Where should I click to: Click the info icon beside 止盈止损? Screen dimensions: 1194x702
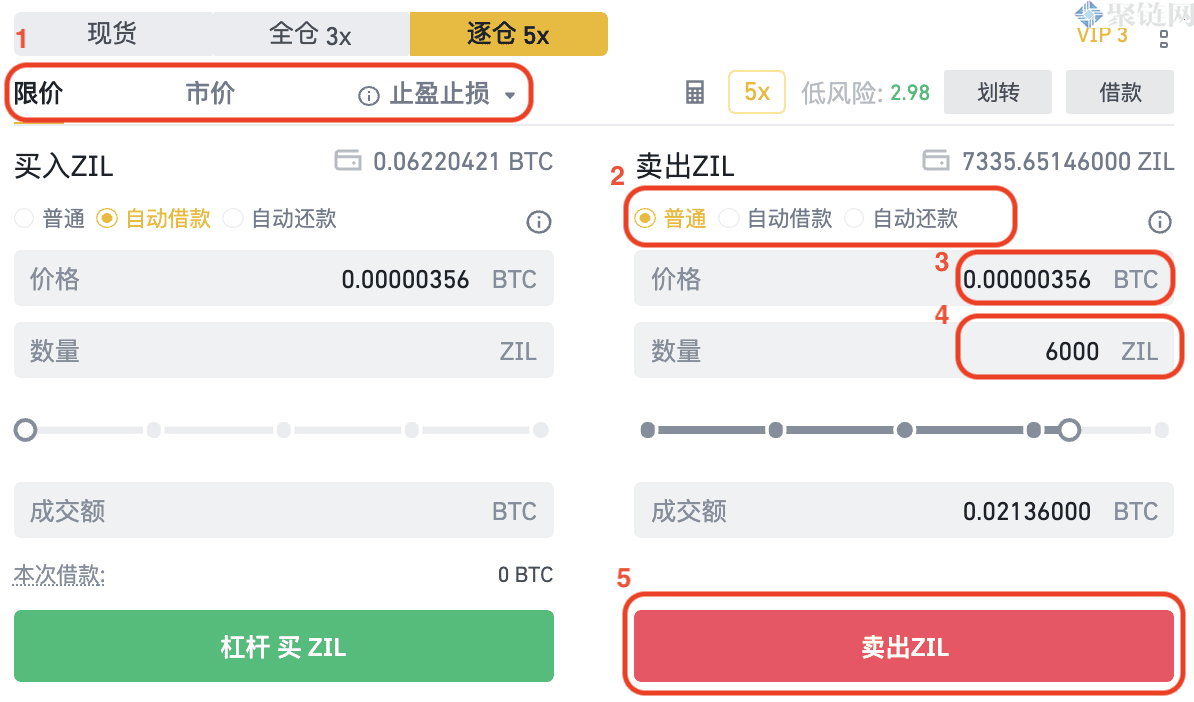[x=369, y=96]
